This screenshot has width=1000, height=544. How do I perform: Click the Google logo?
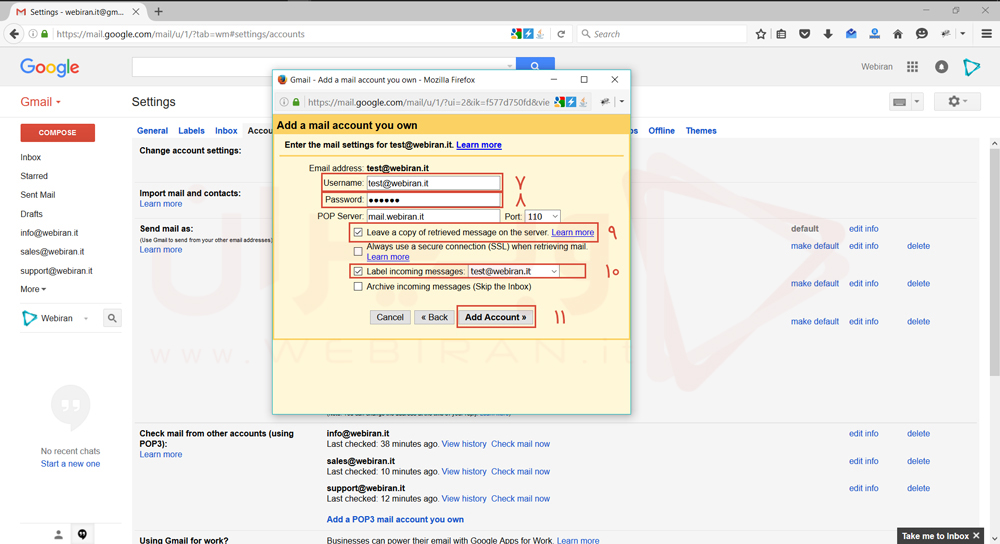click(50, 67)
